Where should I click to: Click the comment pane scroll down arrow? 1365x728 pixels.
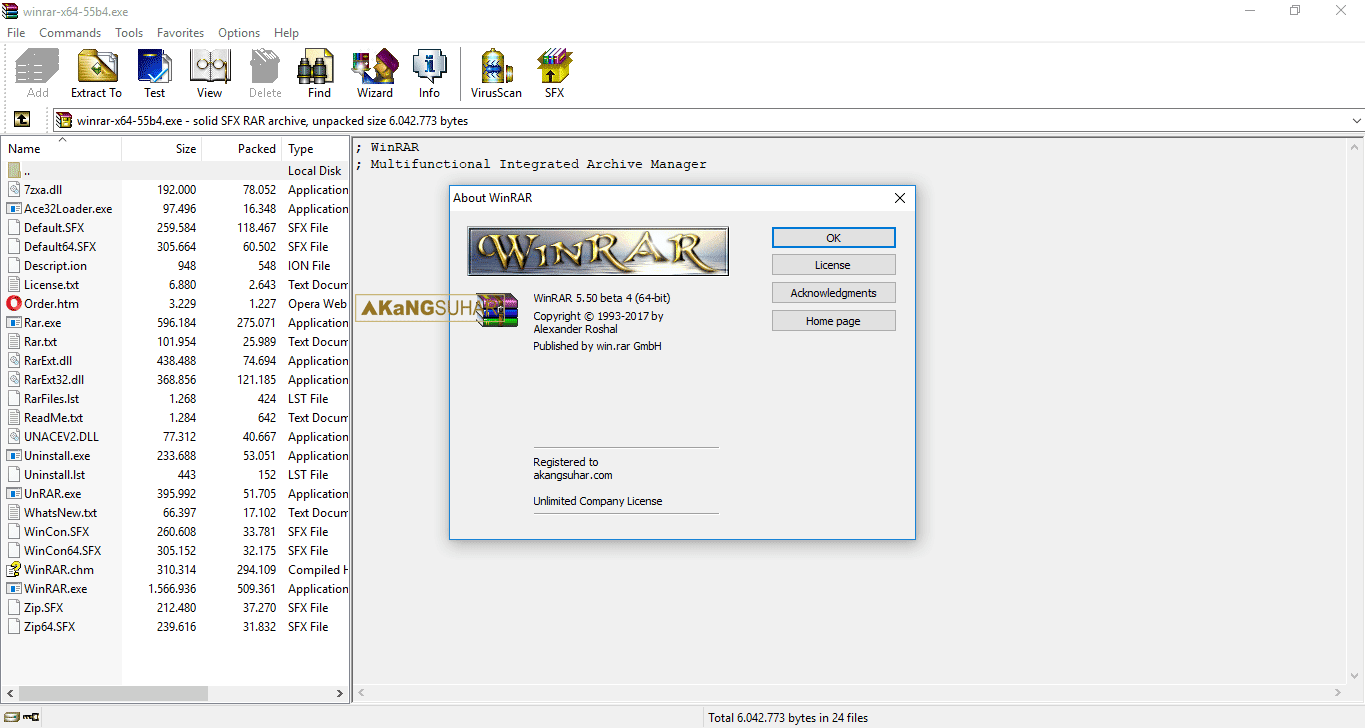(1356, 676)
